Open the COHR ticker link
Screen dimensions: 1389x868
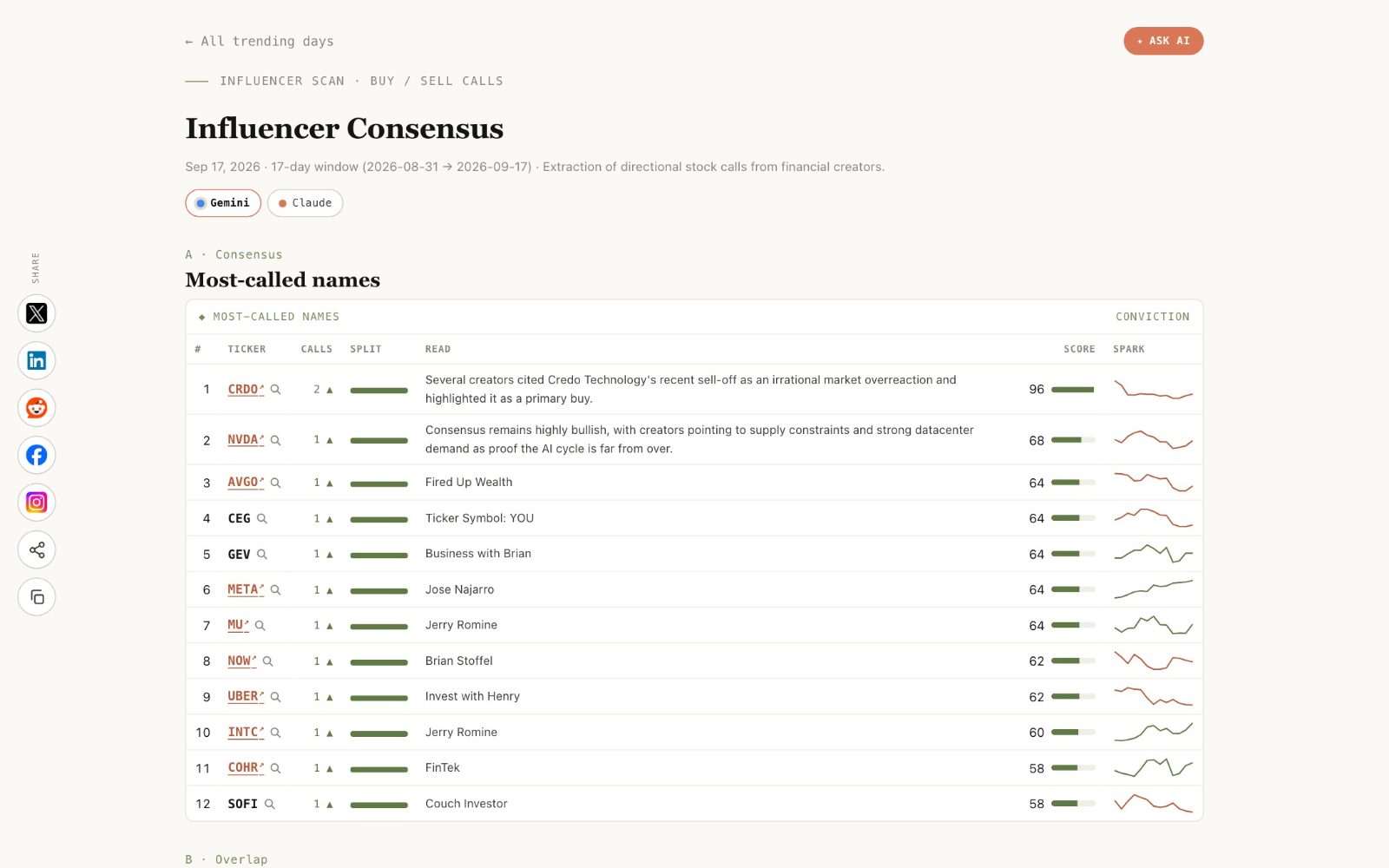pos(246,767)
